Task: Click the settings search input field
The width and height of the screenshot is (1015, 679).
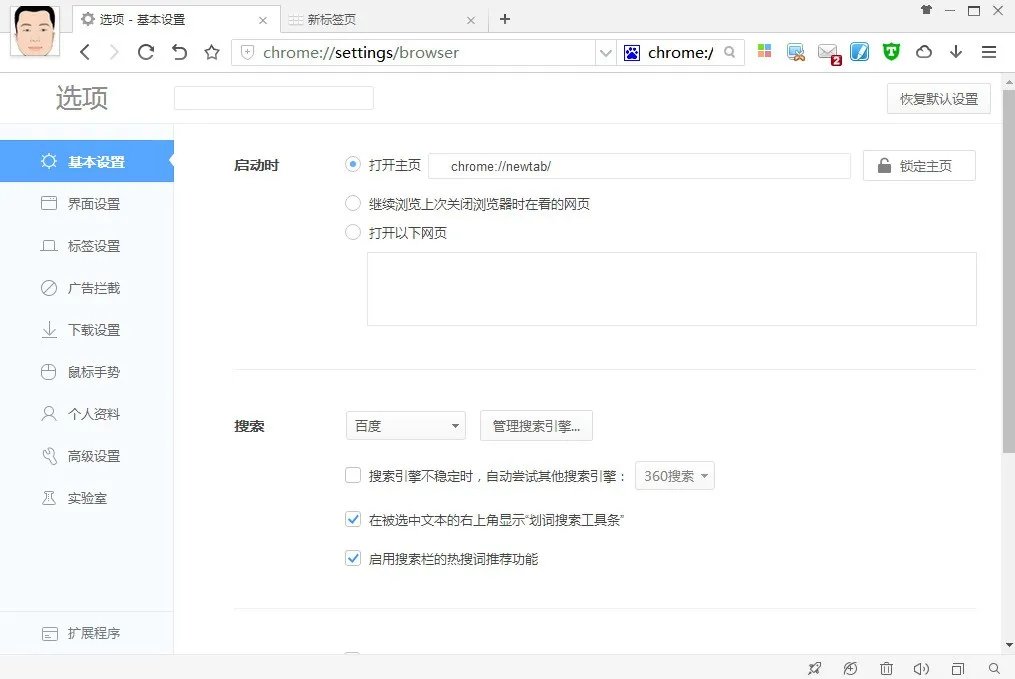Action: (273, 98)
